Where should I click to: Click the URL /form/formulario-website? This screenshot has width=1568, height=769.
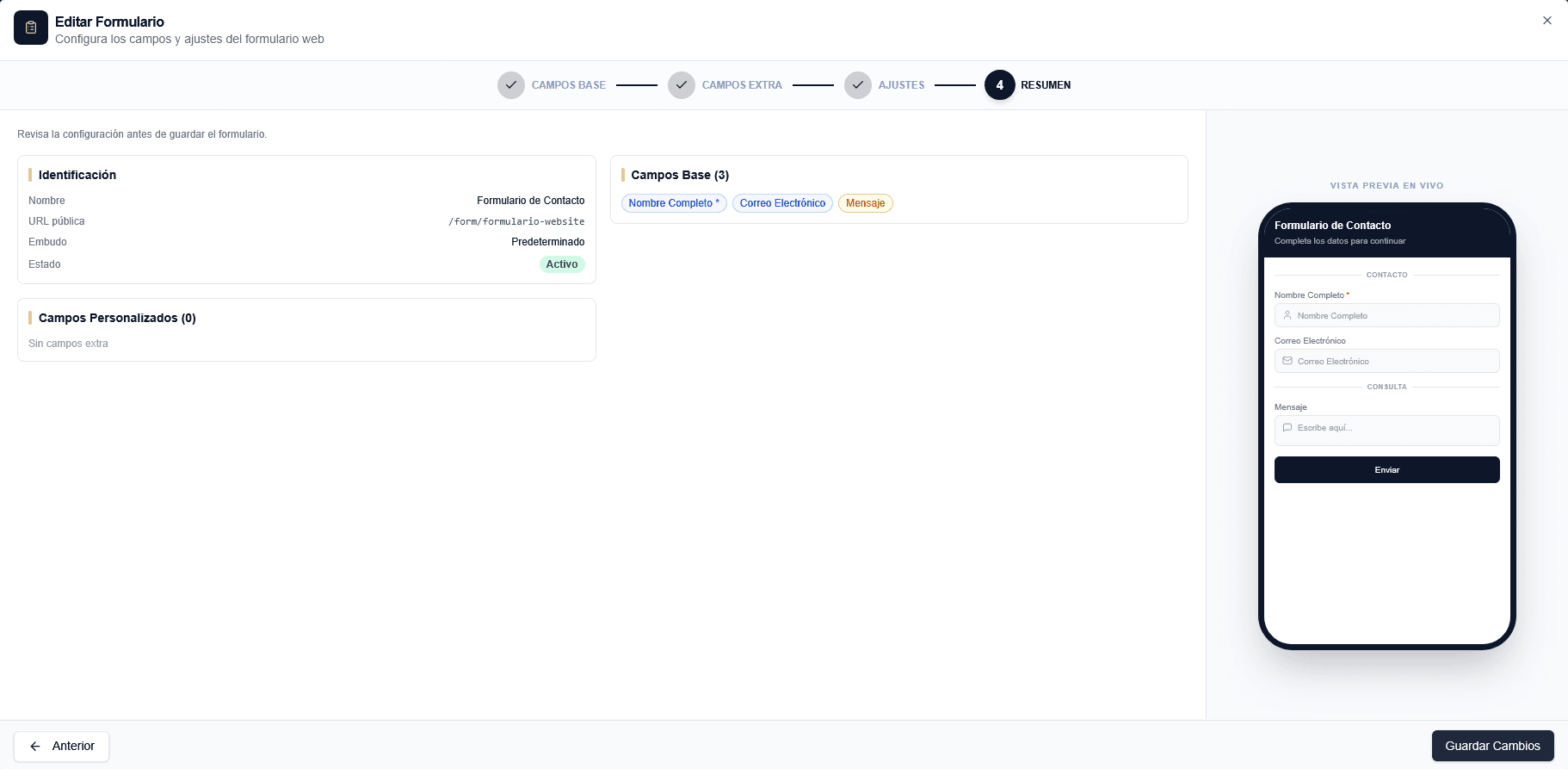pos(516,221)
